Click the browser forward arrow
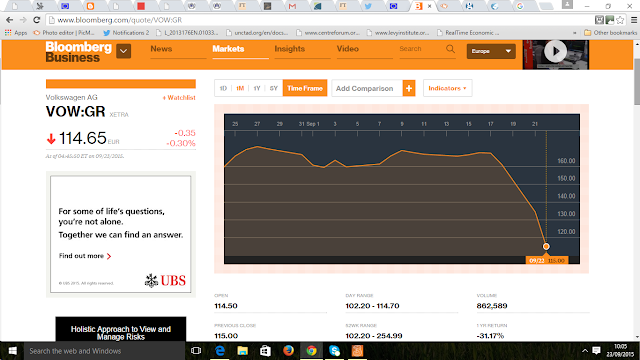 [x=23, y=20]
